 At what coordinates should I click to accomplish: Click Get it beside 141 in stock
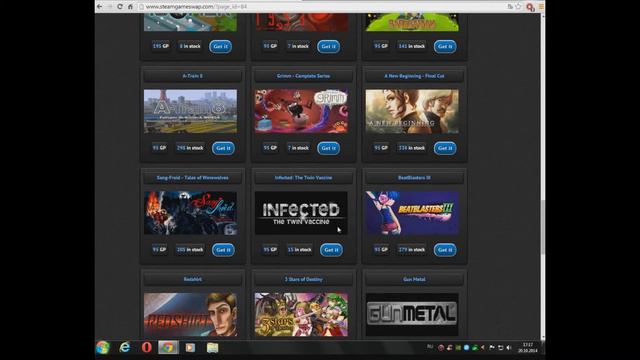click(445, 47)
